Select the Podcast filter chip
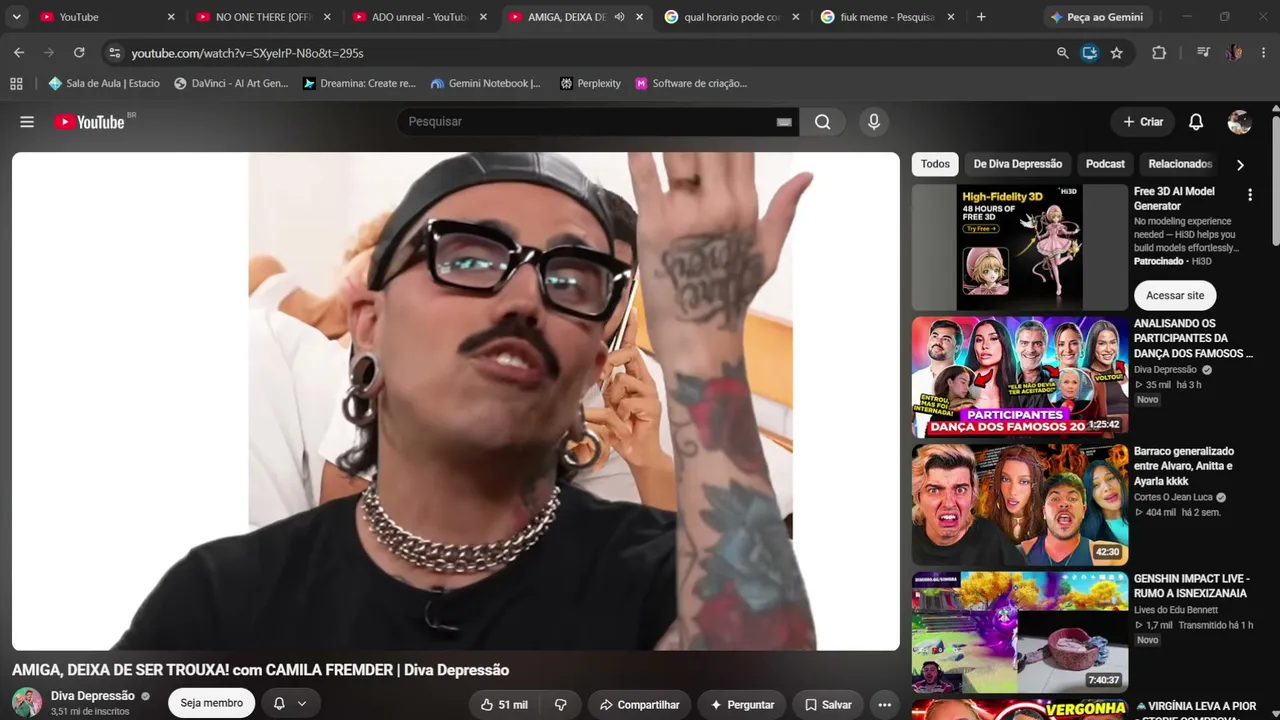 1105,164
